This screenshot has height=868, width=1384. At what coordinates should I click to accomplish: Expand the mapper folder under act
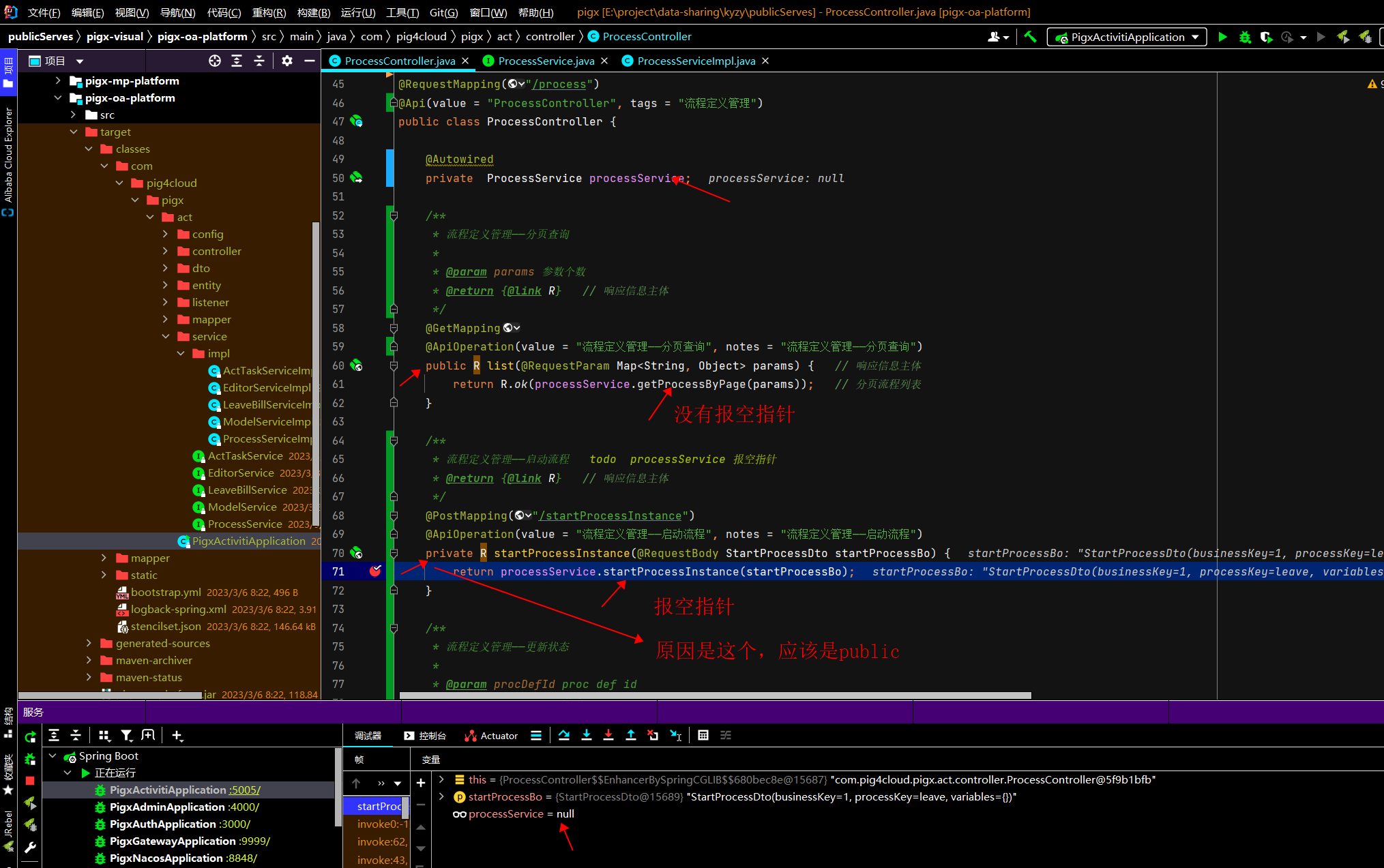click(x=166, y=319)
